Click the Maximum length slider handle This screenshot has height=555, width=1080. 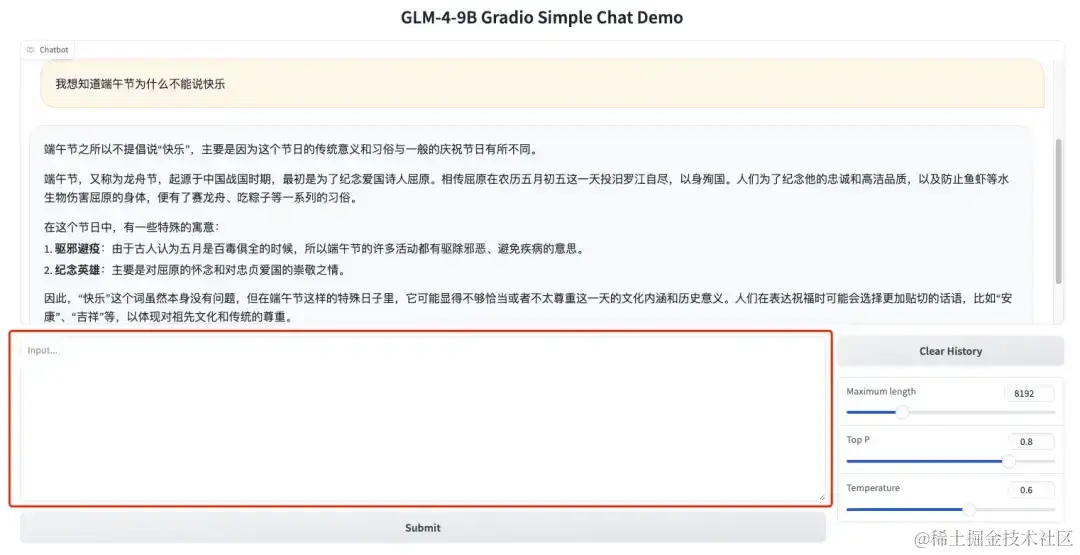(x=902, y=412)
